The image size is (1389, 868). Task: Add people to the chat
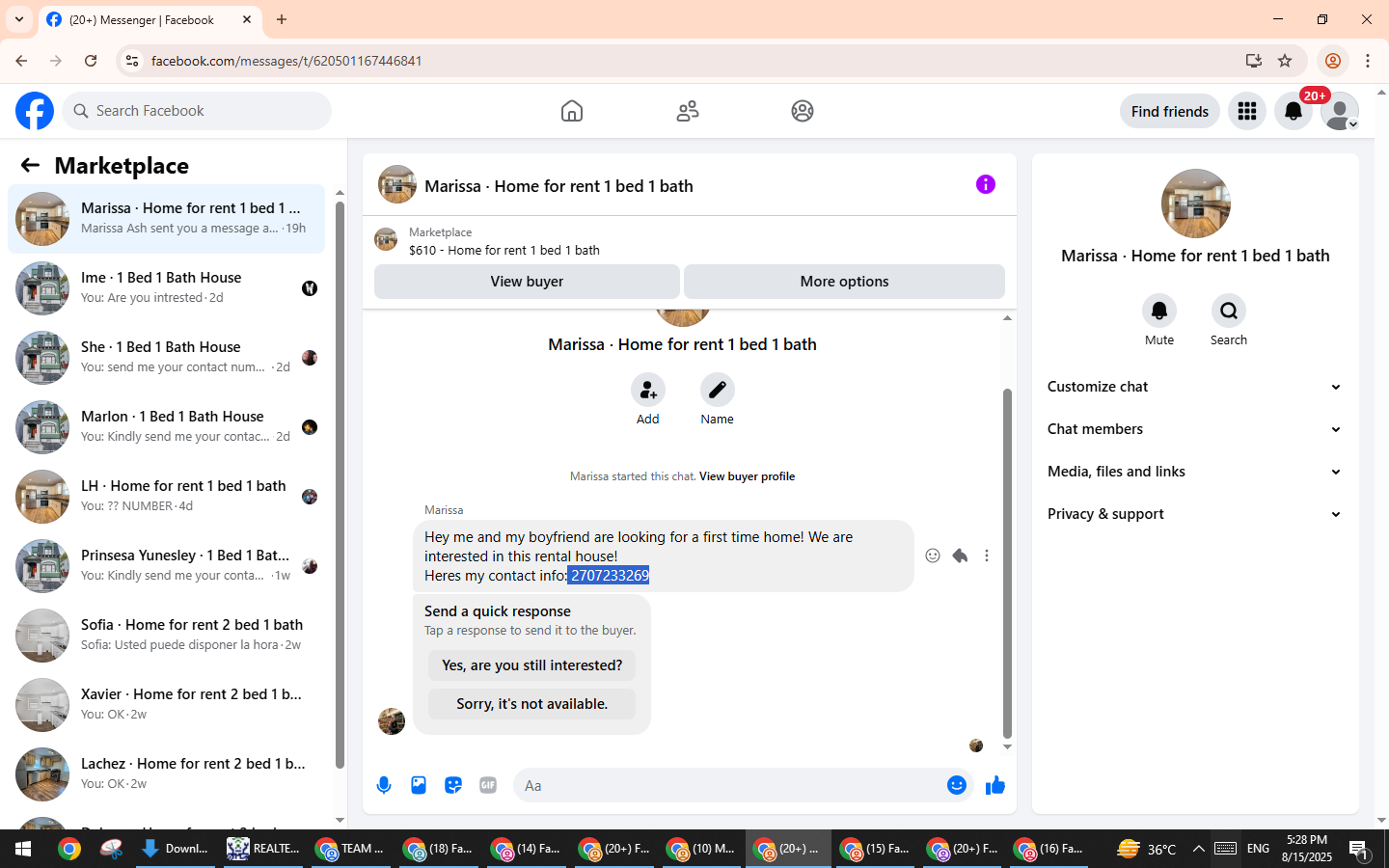click(648, 390)
